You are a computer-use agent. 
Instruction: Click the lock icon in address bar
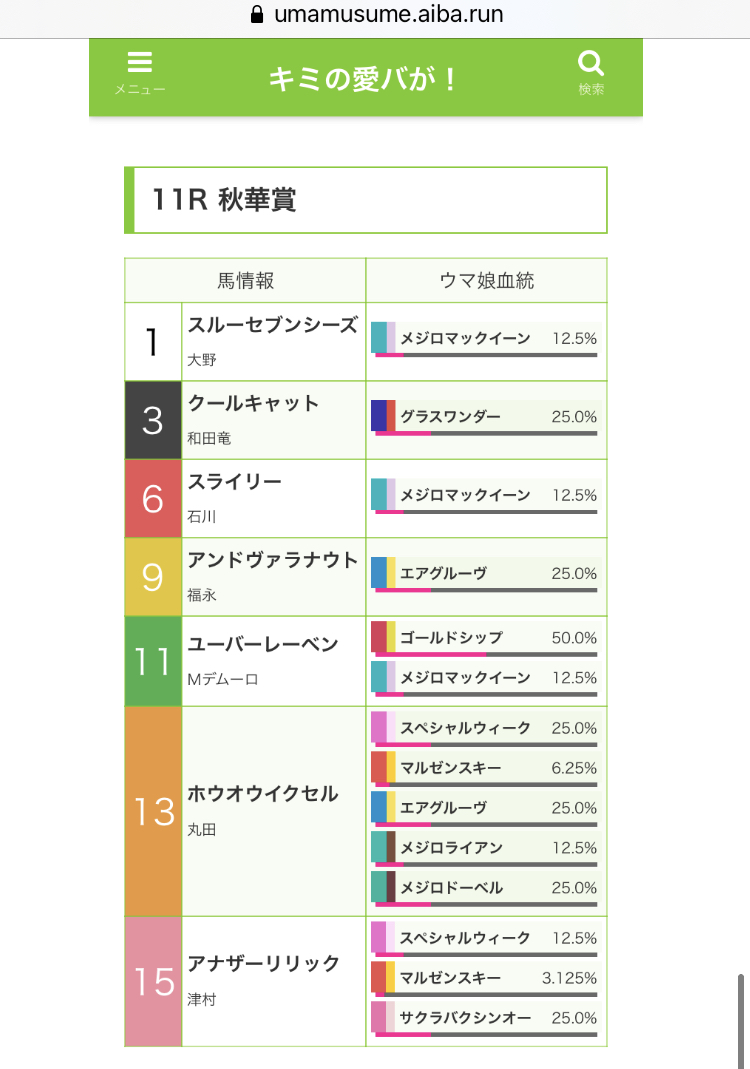257,14
